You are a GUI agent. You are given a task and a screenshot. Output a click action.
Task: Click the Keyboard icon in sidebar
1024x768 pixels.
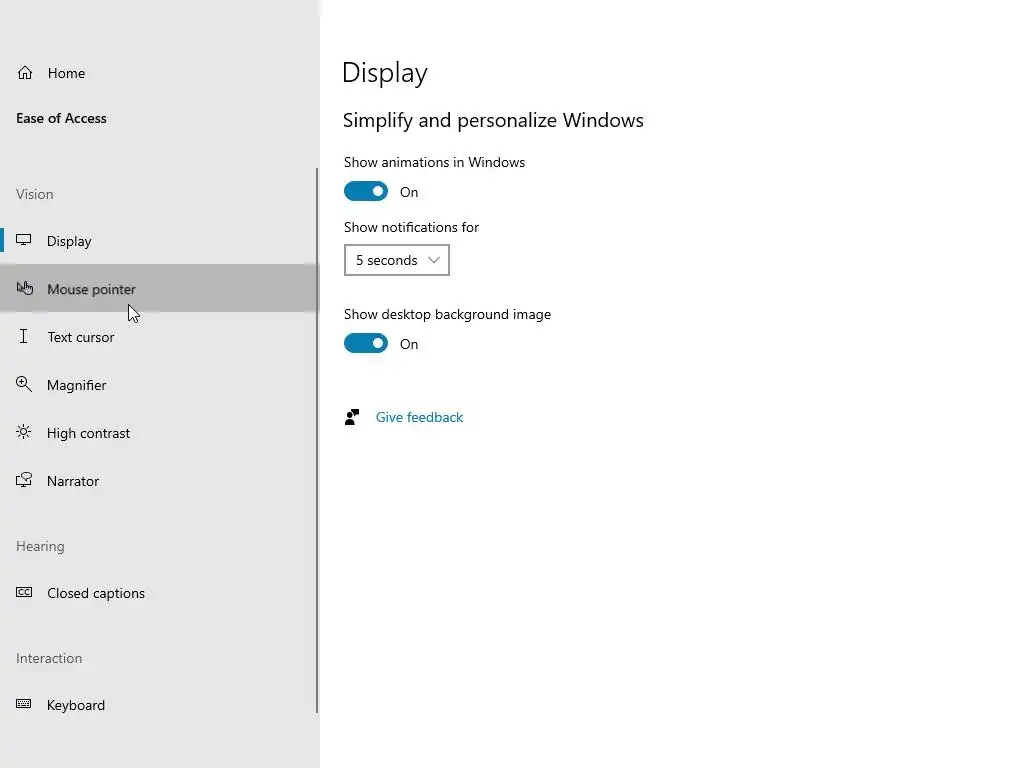24,704
